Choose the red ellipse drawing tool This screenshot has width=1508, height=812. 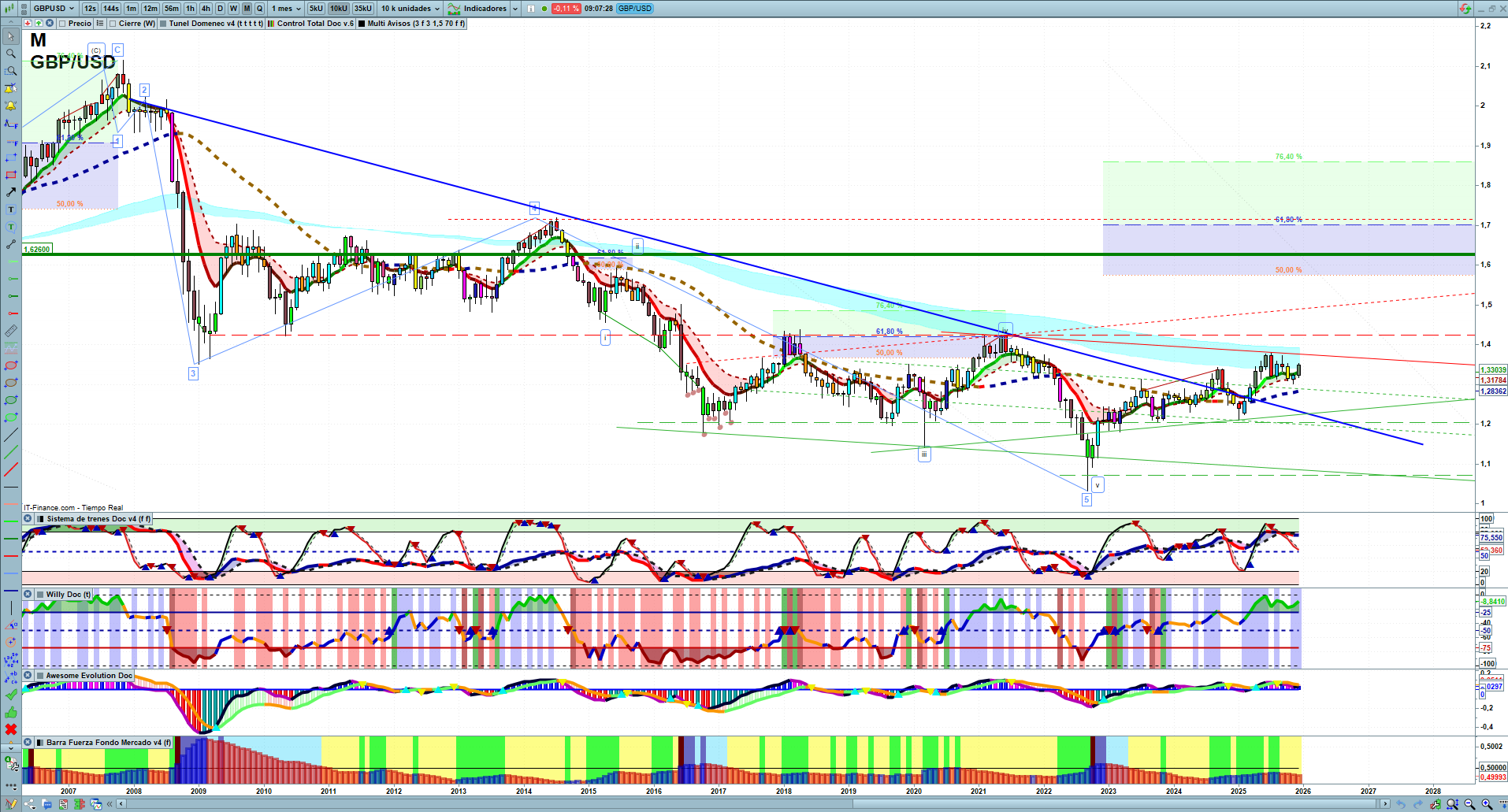11,365
